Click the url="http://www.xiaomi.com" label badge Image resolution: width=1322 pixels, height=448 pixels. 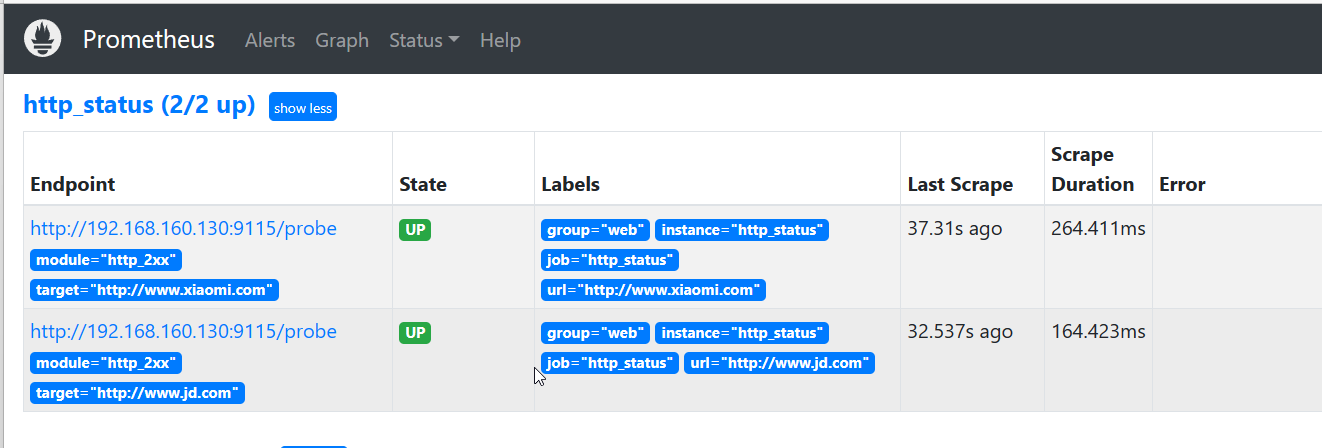tap(653, 290)
